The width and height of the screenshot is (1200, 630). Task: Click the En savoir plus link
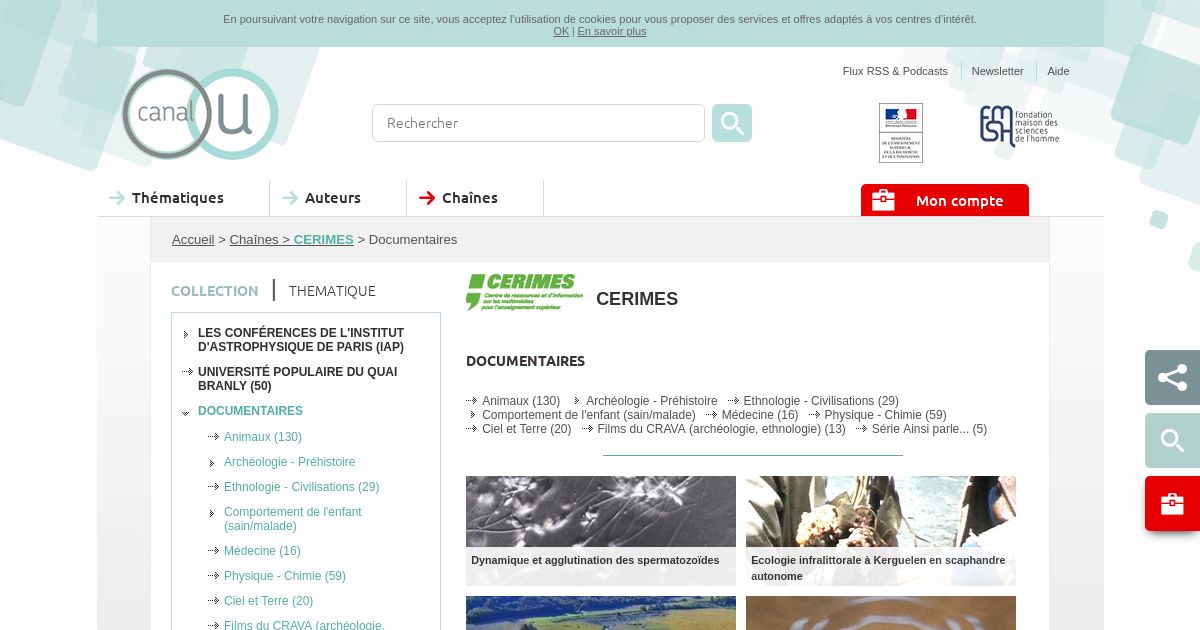612,31
